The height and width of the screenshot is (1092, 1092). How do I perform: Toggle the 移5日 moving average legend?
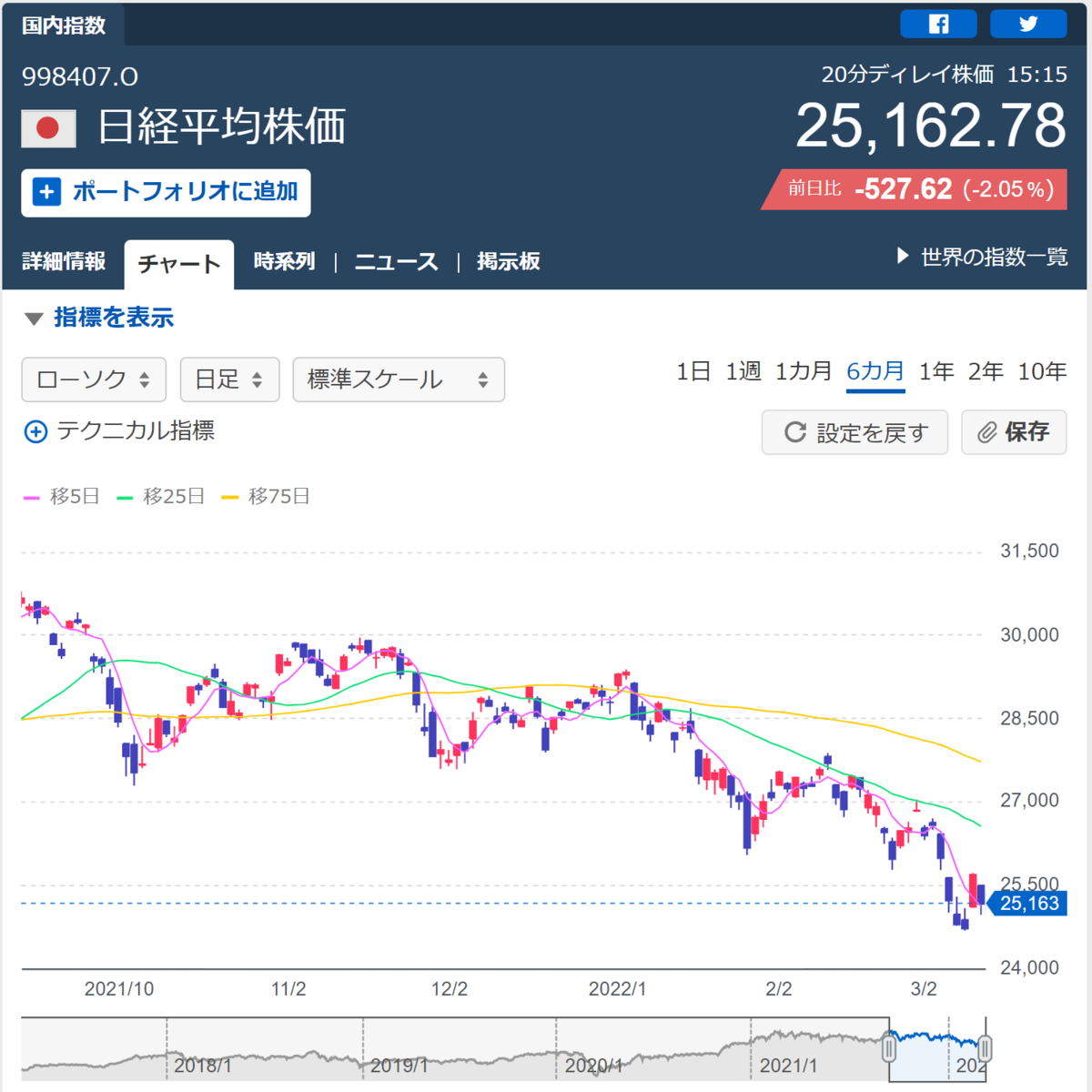click(61, 497)
